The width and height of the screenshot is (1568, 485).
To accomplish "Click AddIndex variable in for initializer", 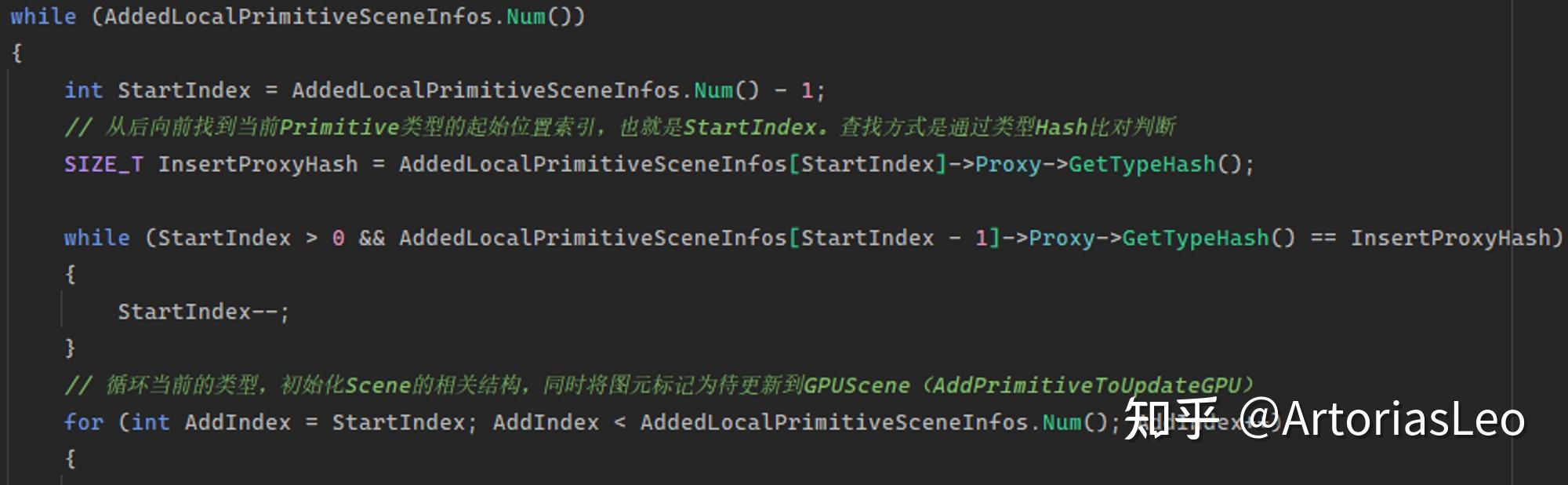I will pos(238,422).
